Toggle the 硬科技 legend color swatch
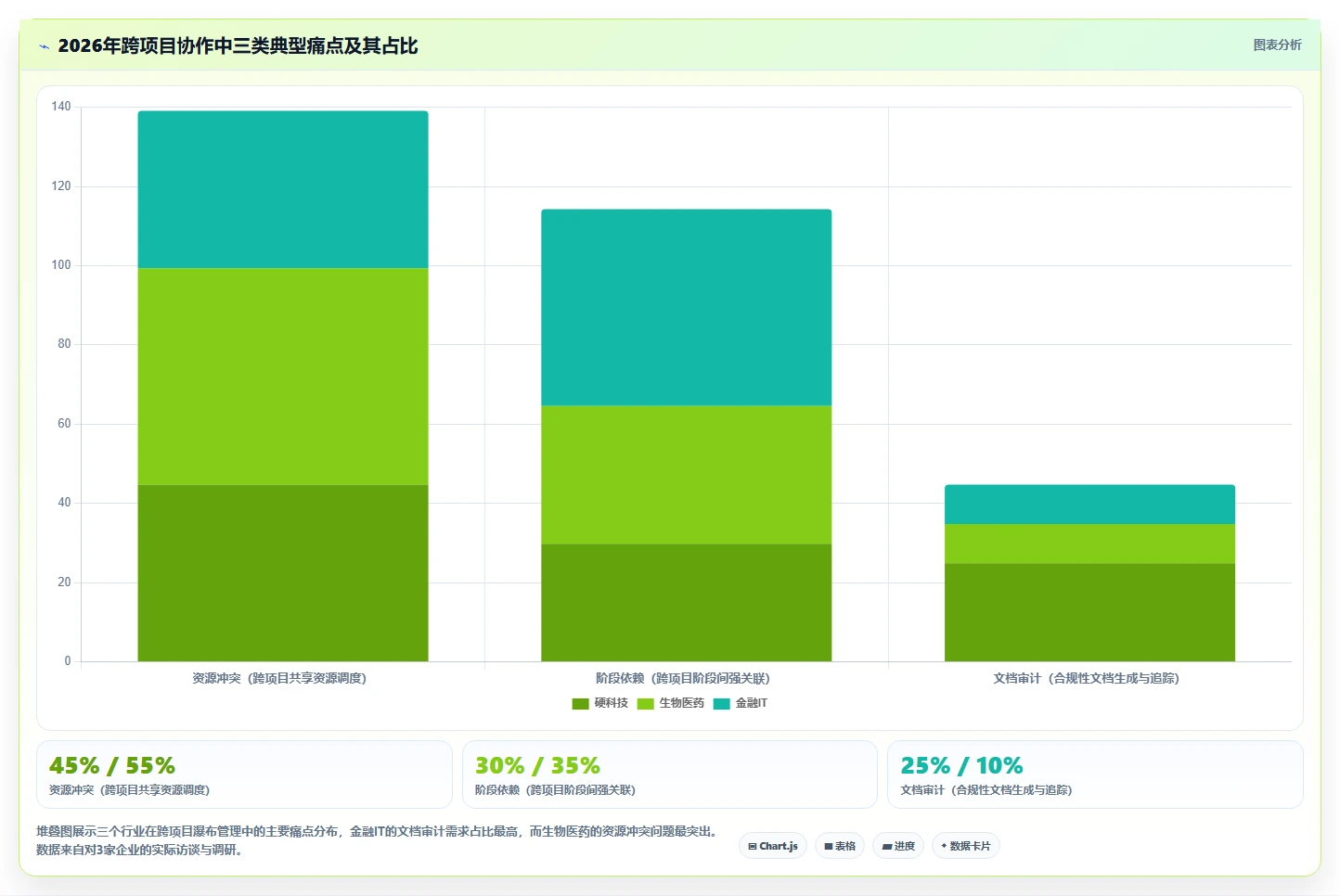The width and height of the screenshot is (1340, 896). coord(580,704)
